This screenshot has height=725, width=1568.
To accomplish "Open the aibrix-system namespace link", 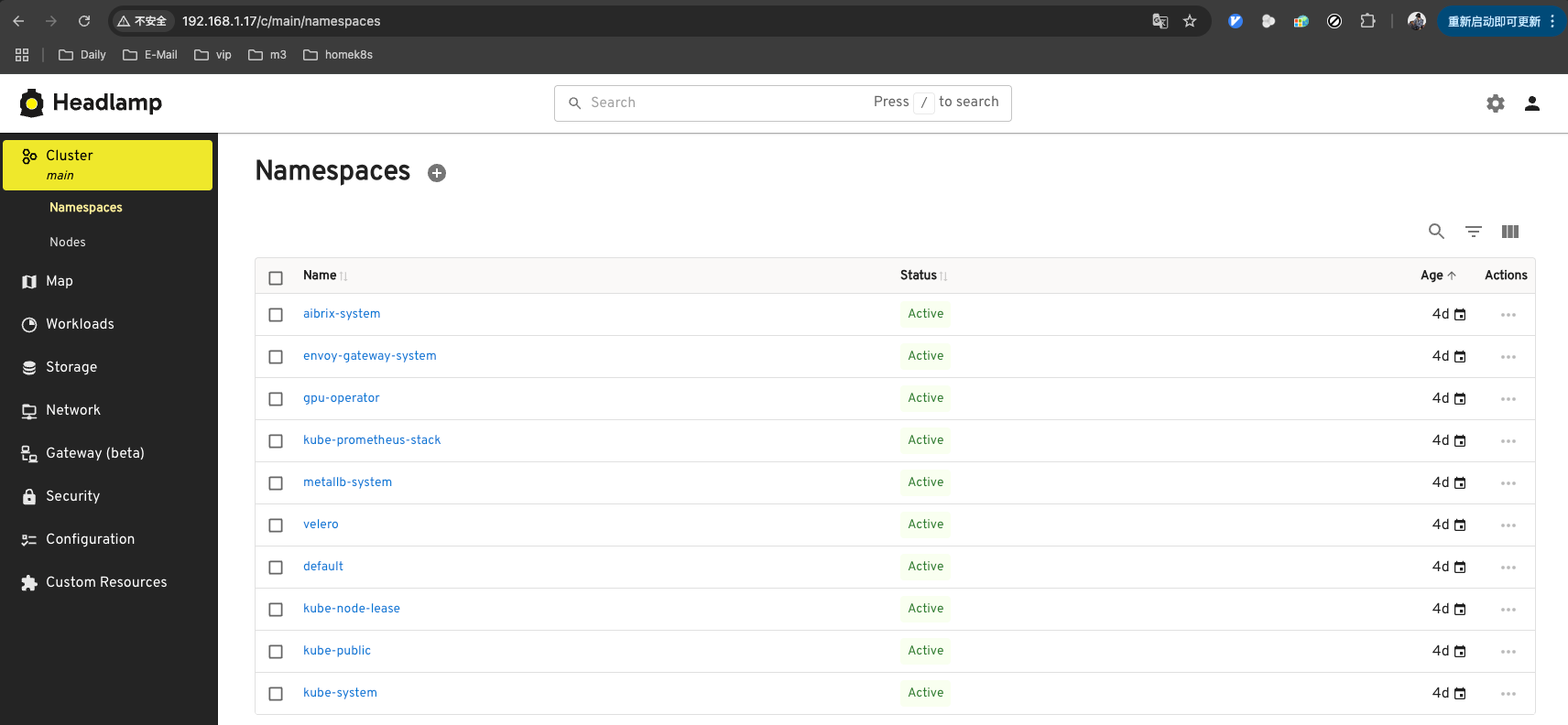I will (x=342, y=314).
